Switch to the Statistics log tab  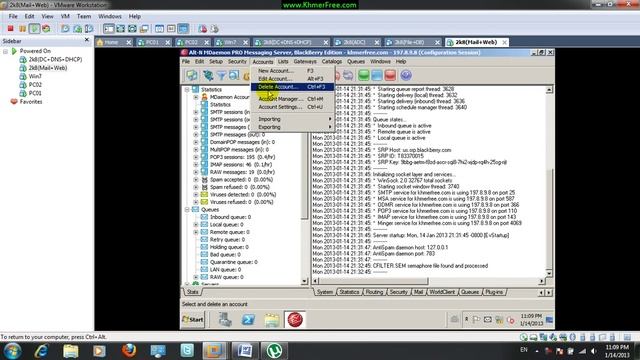coord(349,292)
